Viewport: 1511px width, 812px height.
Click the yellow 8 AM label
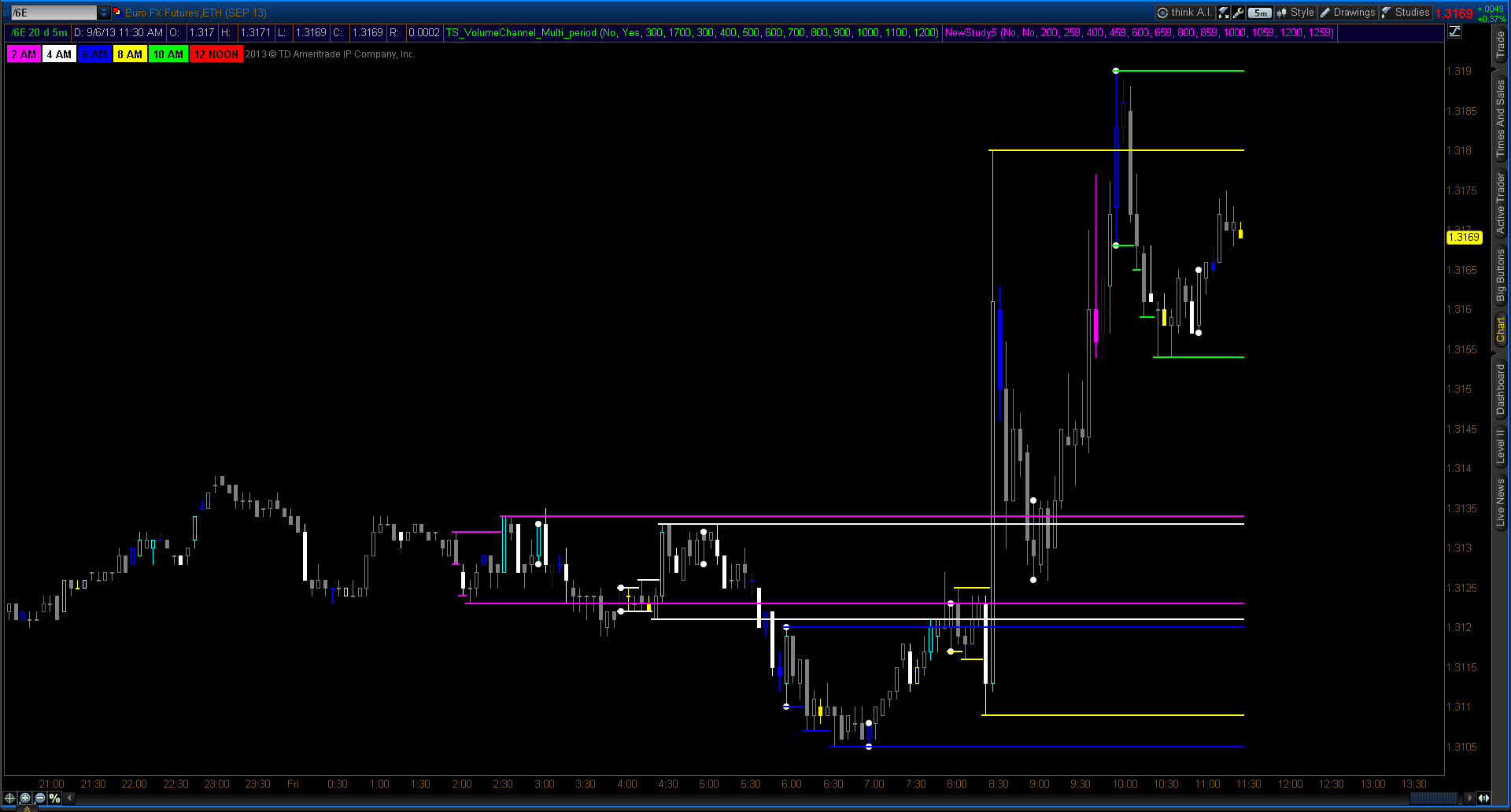[x=130, y=54]
